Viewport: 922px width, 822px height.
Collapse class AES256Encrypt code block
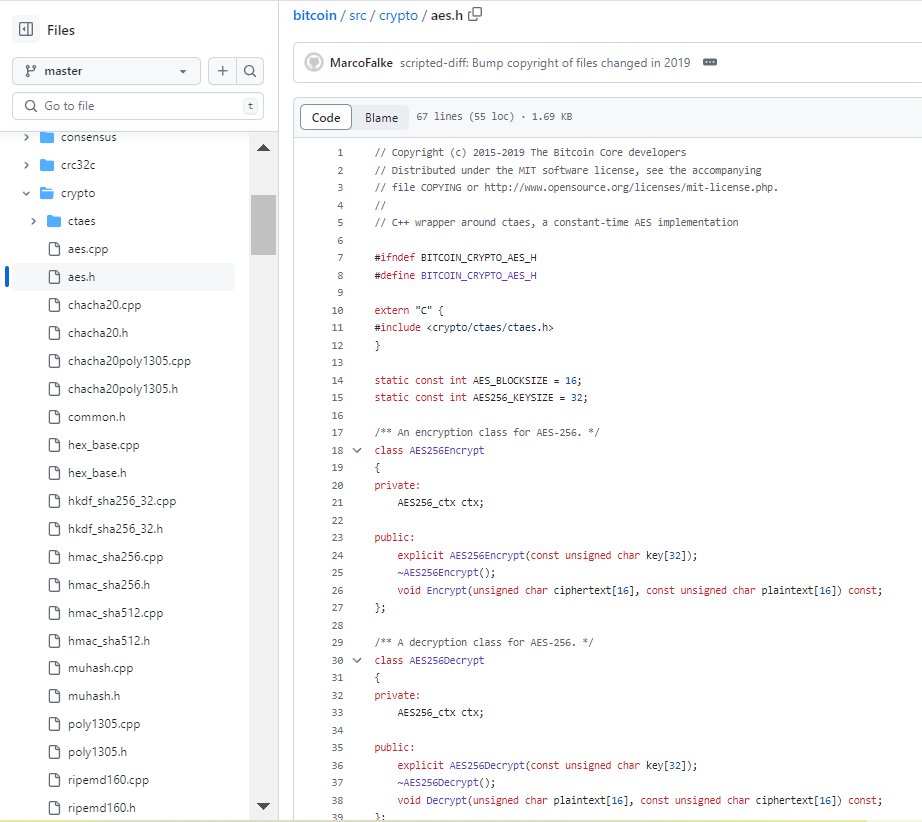(x=357, y=450)
